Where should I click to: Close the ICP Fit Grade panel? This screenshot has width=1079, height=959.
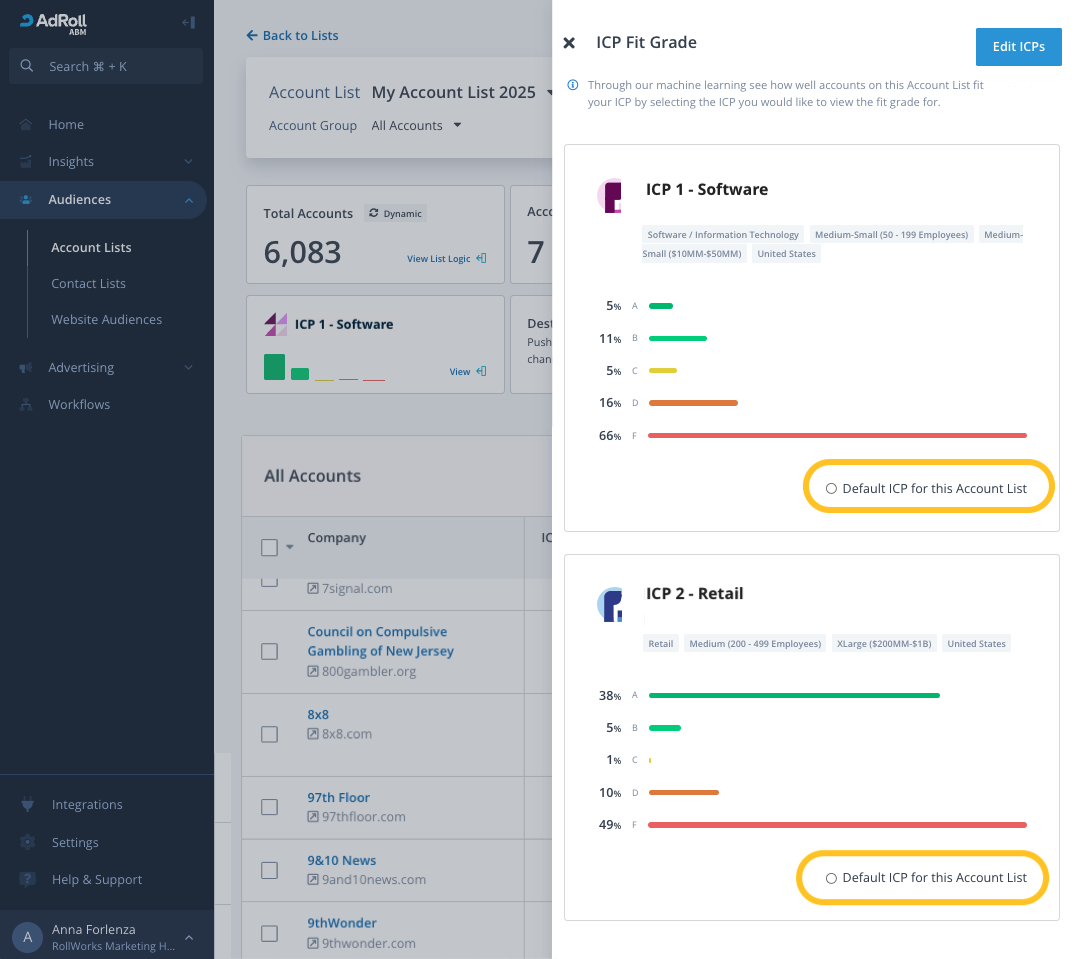(x=569, y=43)
